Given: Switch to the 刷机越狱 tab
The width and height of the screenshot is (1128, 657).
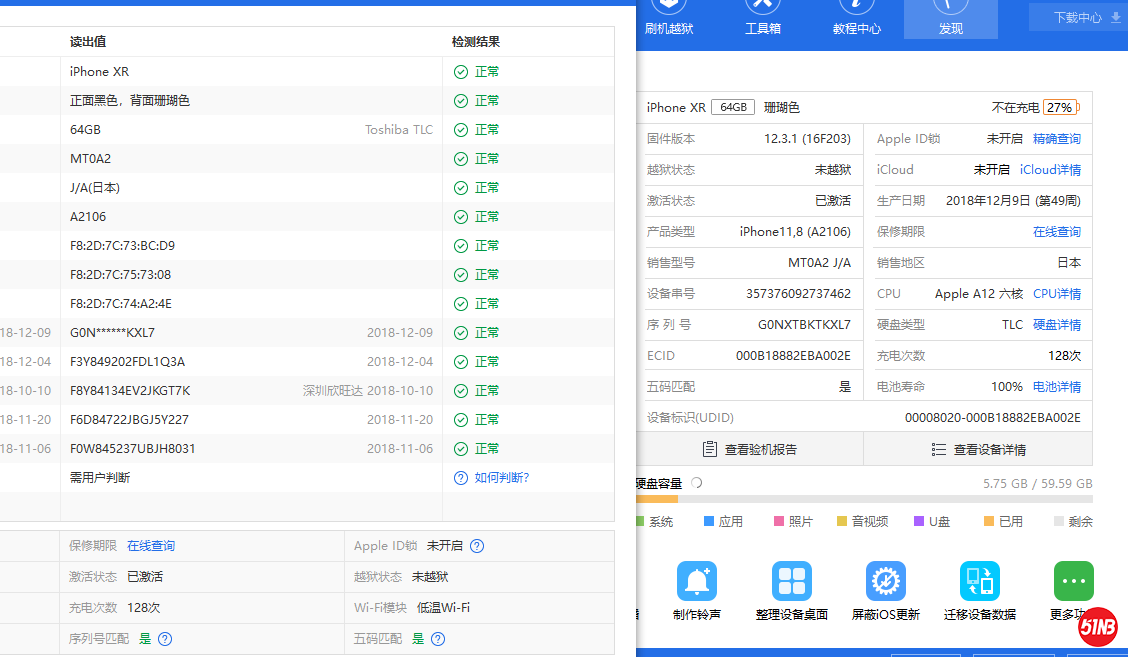Looking at the screenshot, I should click(x=669, y=19).
